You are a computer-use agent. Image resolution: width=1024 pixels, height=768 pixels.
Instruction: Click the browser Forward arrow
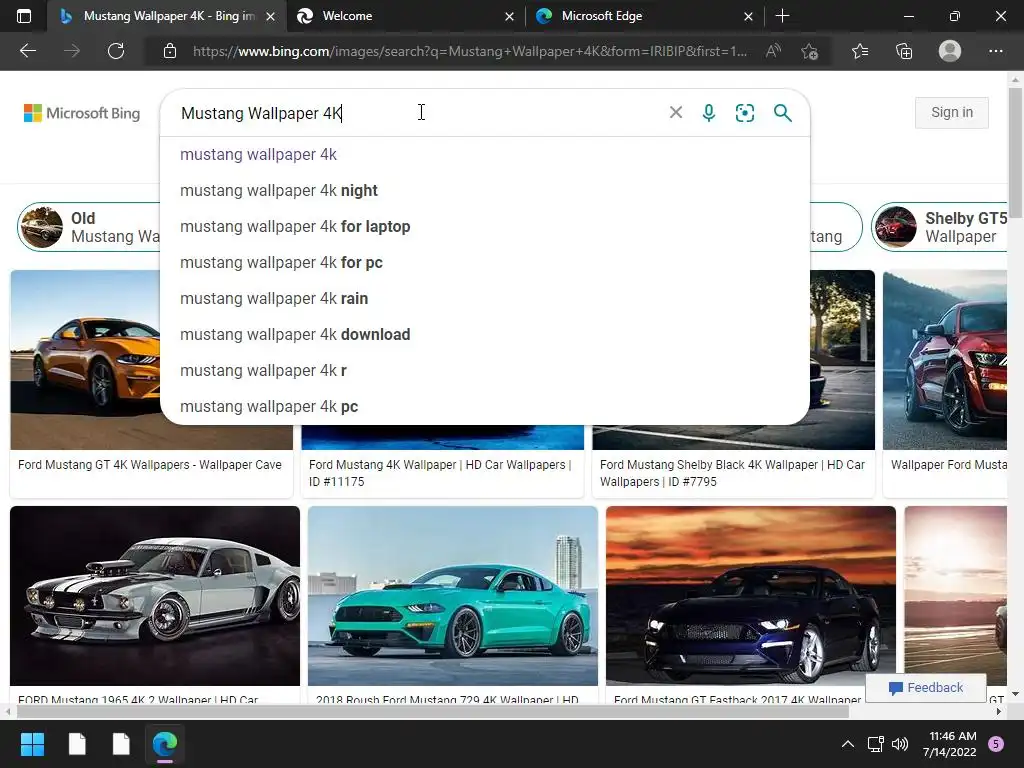pos(72,51)
